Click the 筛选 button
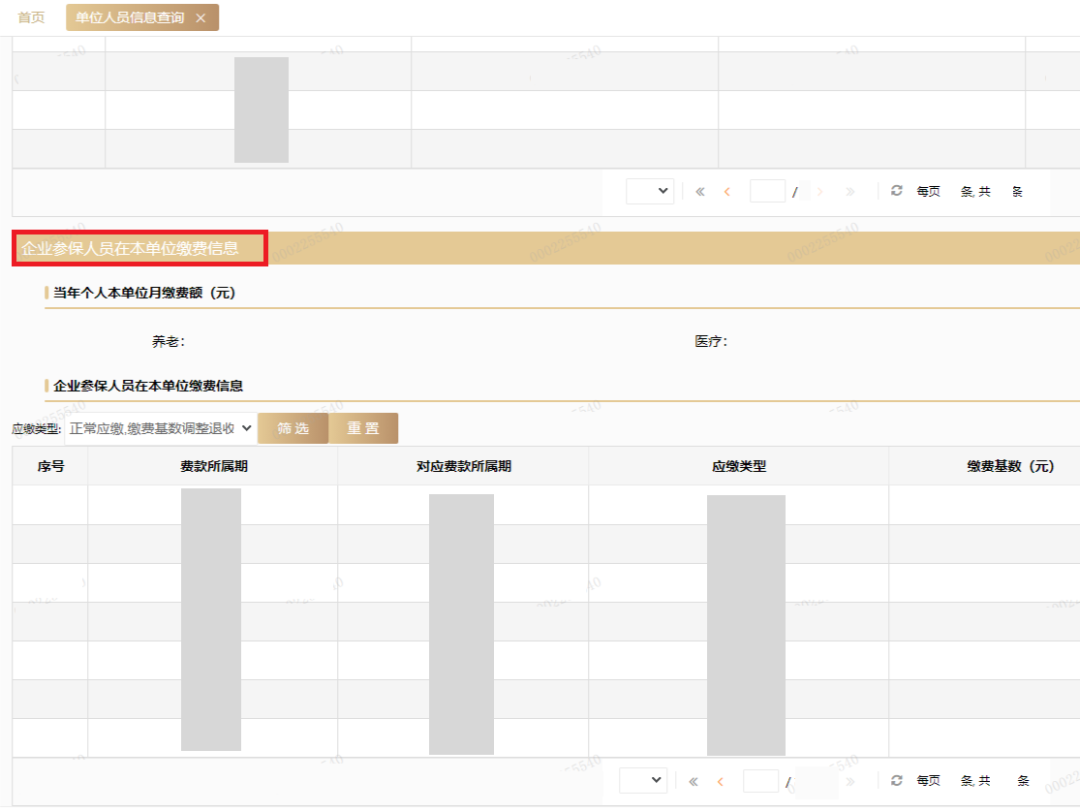The width and height of the screenshot is (1080, 812). [x=293, y=428]
